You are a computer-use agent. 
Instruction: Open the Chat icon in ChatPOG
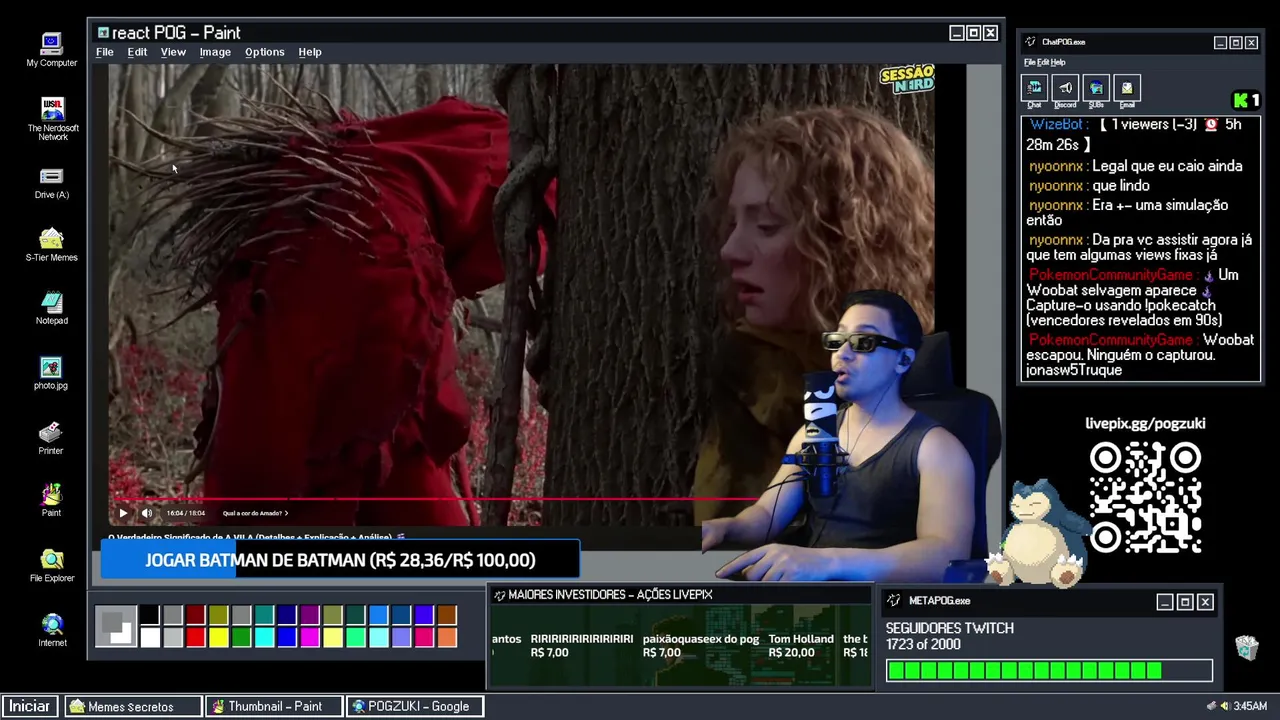tap(1034, 88)
